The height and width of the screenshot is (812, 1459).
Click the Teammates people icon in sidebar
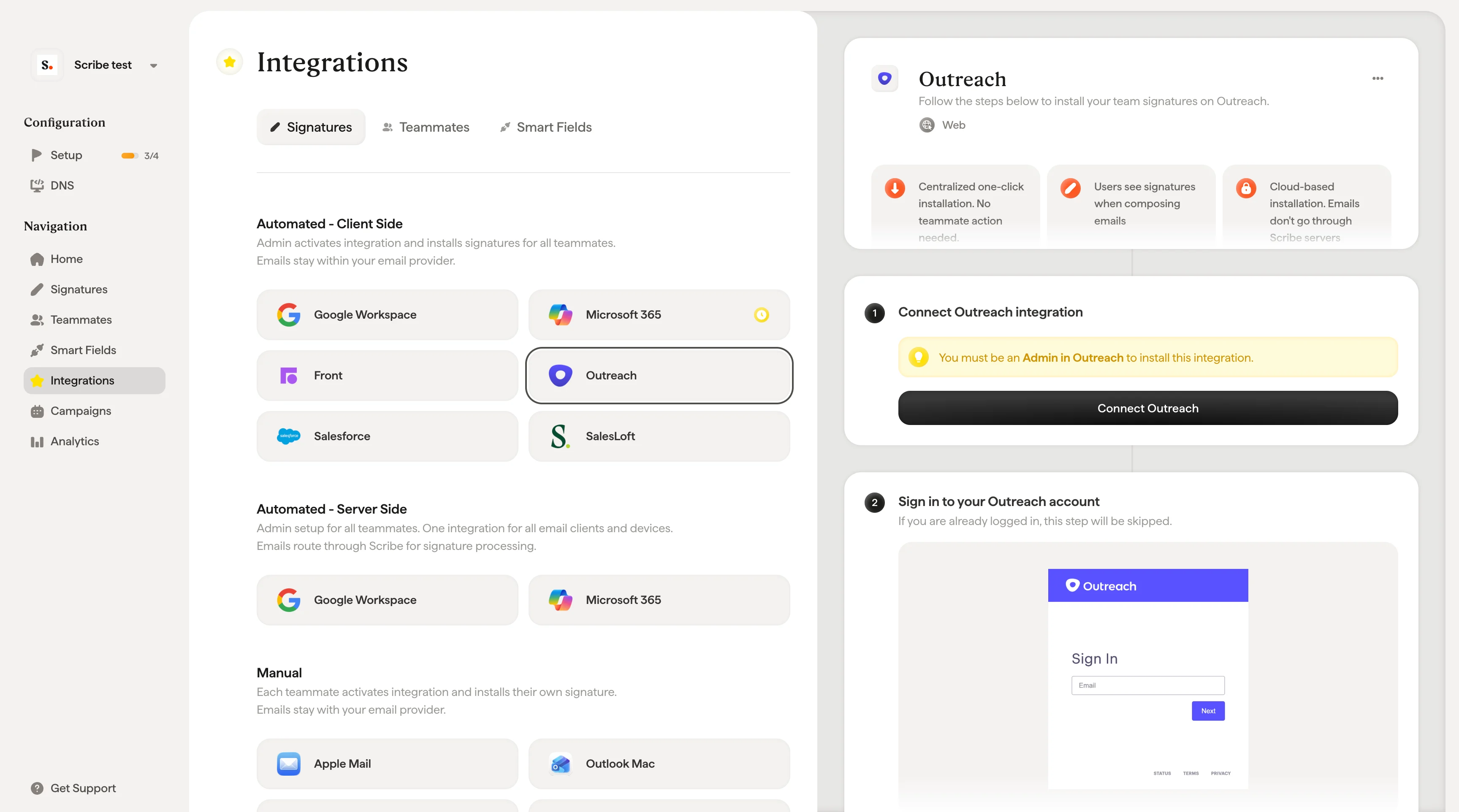pos(37,320)
